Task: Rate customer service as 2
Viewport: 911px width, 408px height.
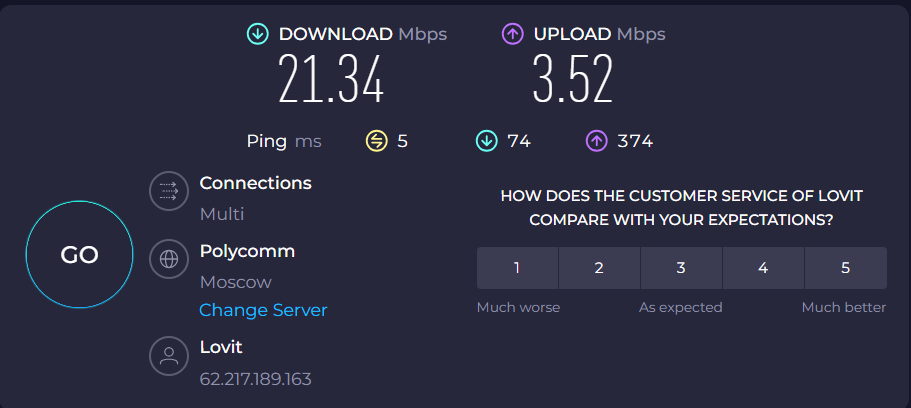Action: pyautogui.click(x=599, y=268)
